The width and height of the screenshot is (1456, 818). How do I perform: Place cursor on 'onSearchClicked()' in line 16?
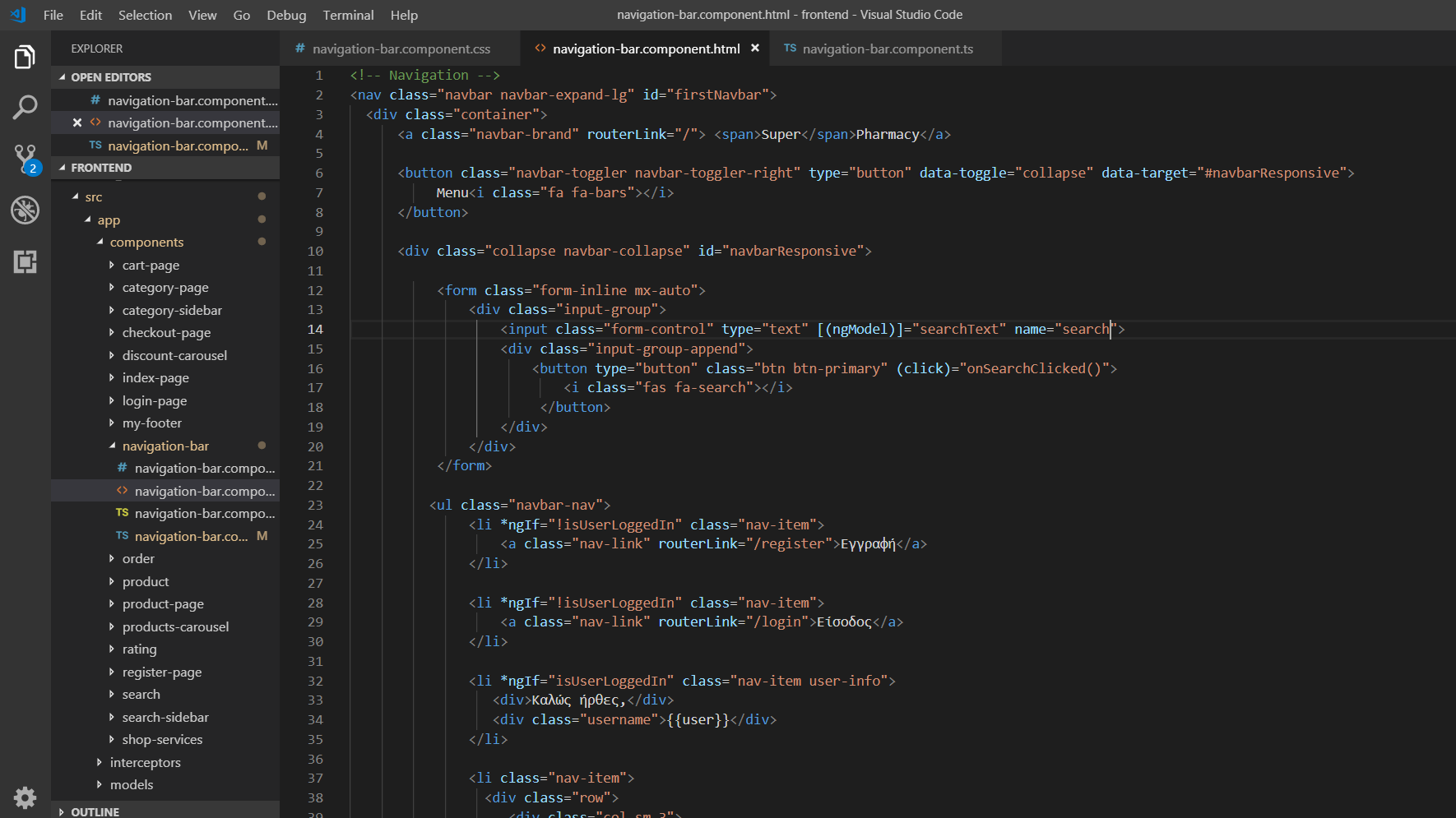pos(1034,369)
